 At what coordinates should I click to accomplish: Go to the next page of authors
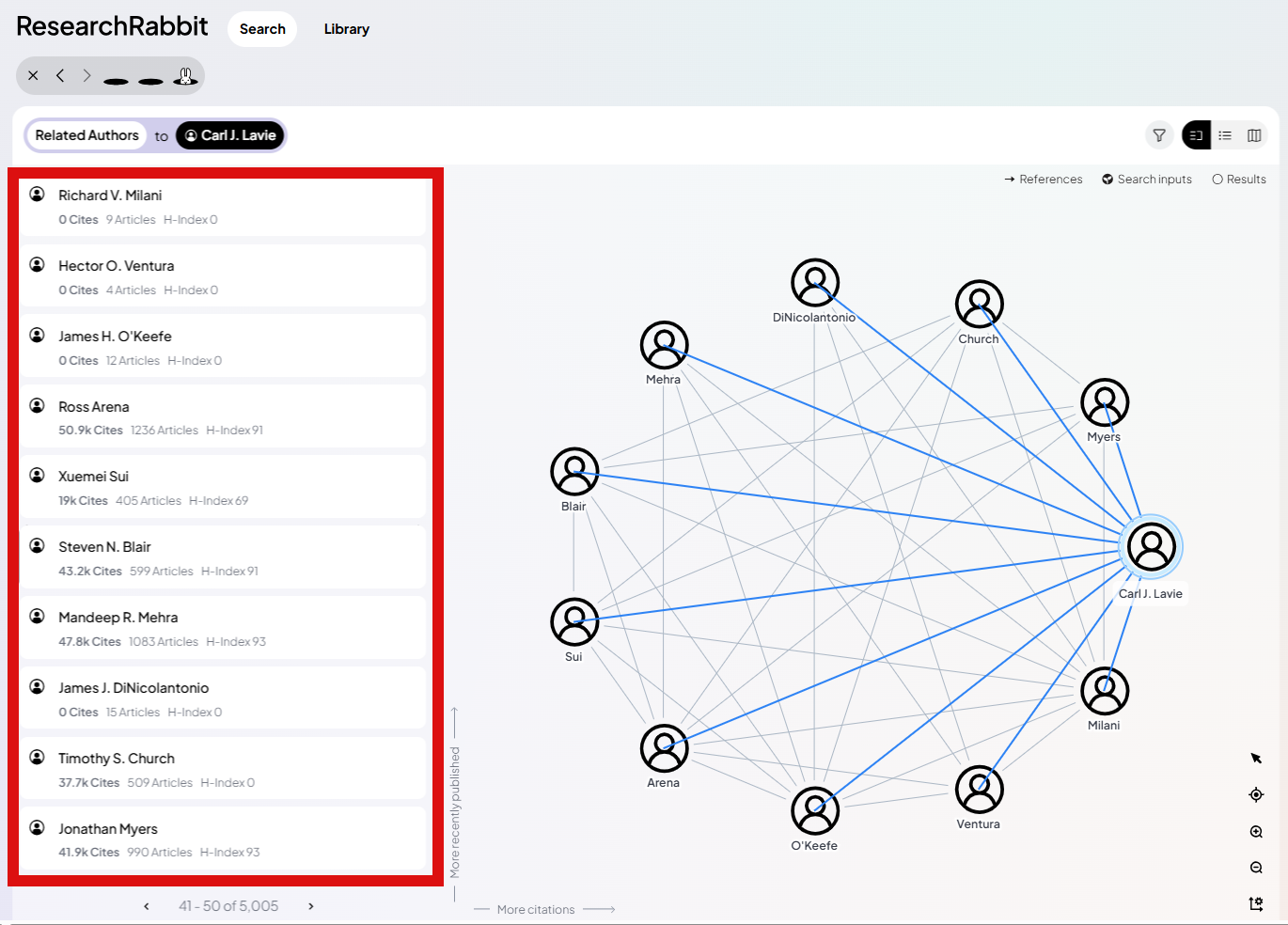[311, 906]
